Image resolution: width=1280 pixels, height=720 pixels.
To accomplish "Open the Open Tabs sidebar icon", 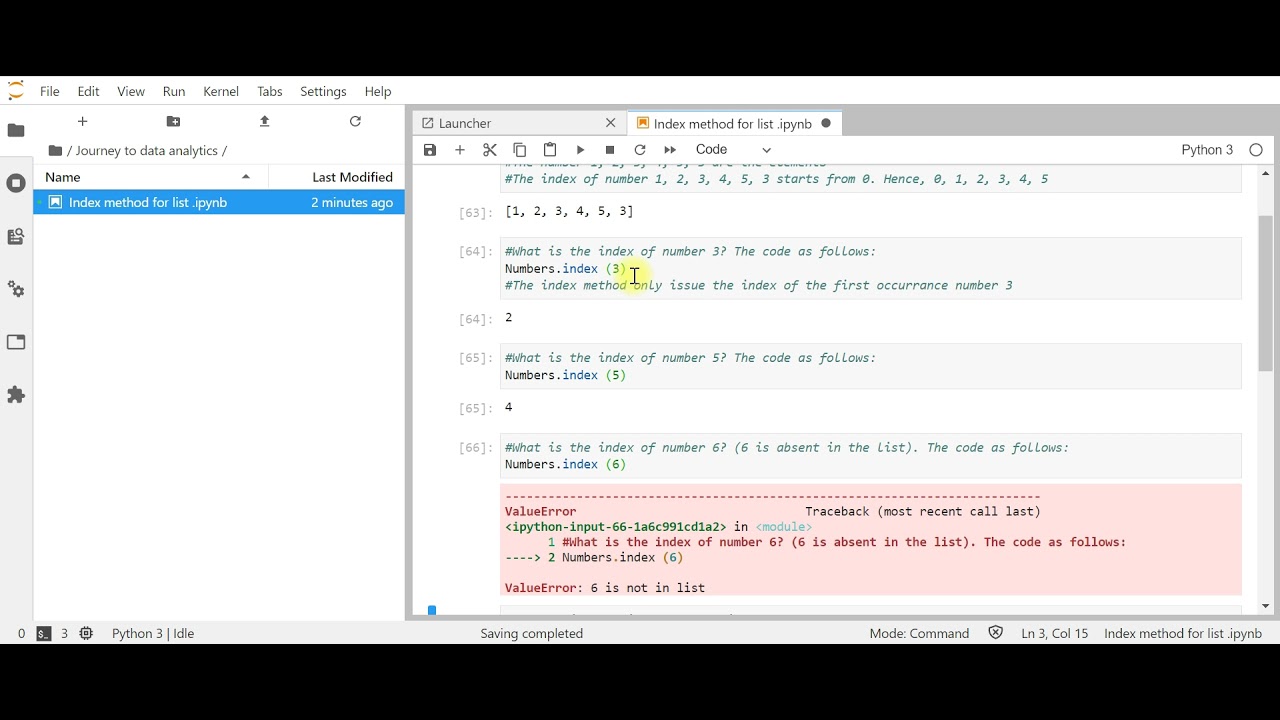I will click(x=16, y=342).
